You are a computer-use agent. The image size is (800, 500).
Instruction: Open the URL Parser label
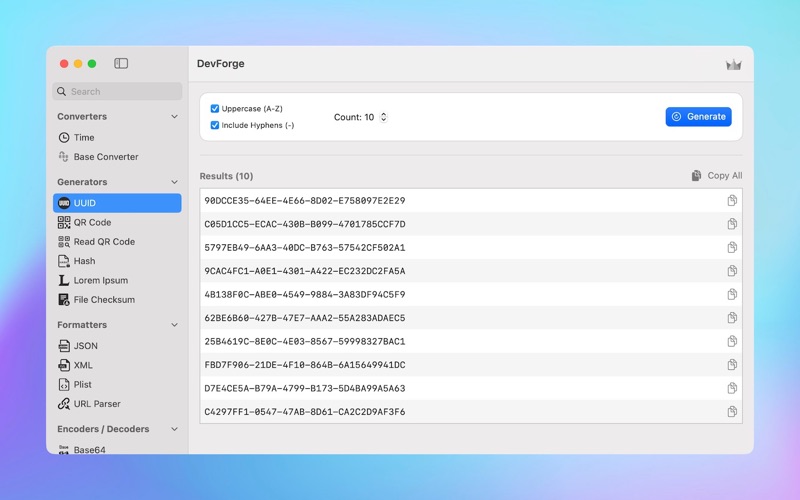pos(97,404)
